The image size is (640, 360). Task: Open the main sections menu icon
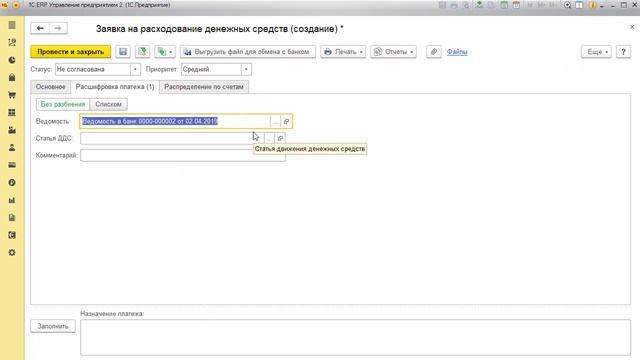click(x=12, y=25)
